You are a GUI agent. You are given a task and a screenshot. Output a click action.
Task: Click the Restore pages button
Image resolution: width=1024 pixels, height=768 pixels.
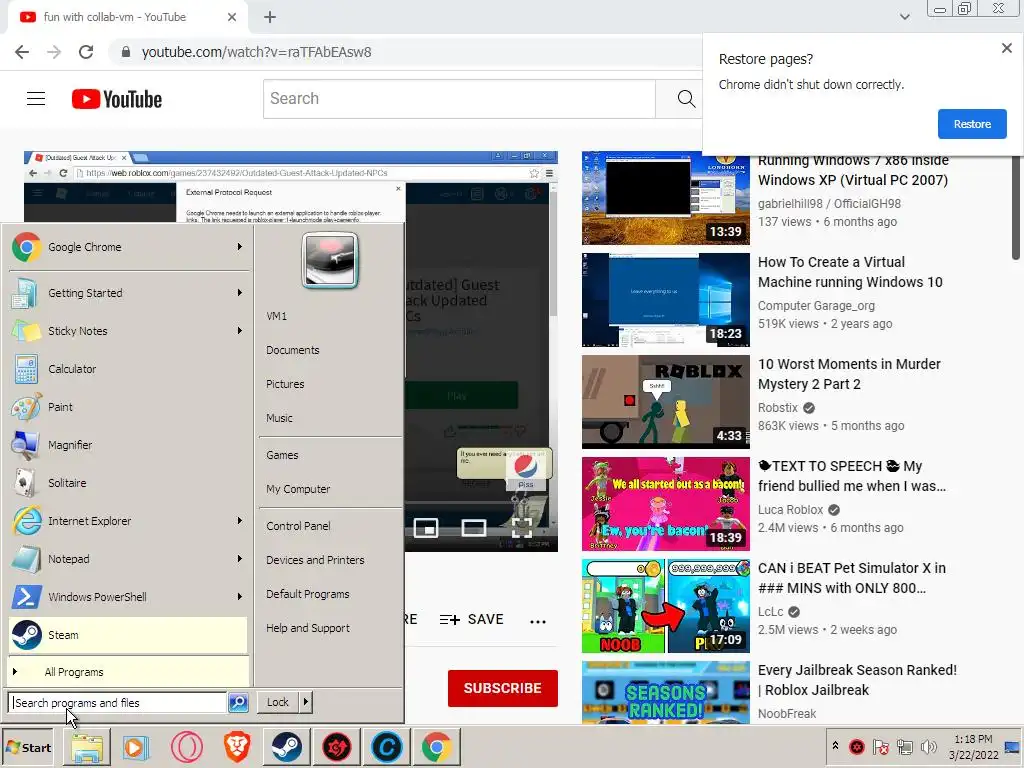pyautogui.click(x=972, y=124)
